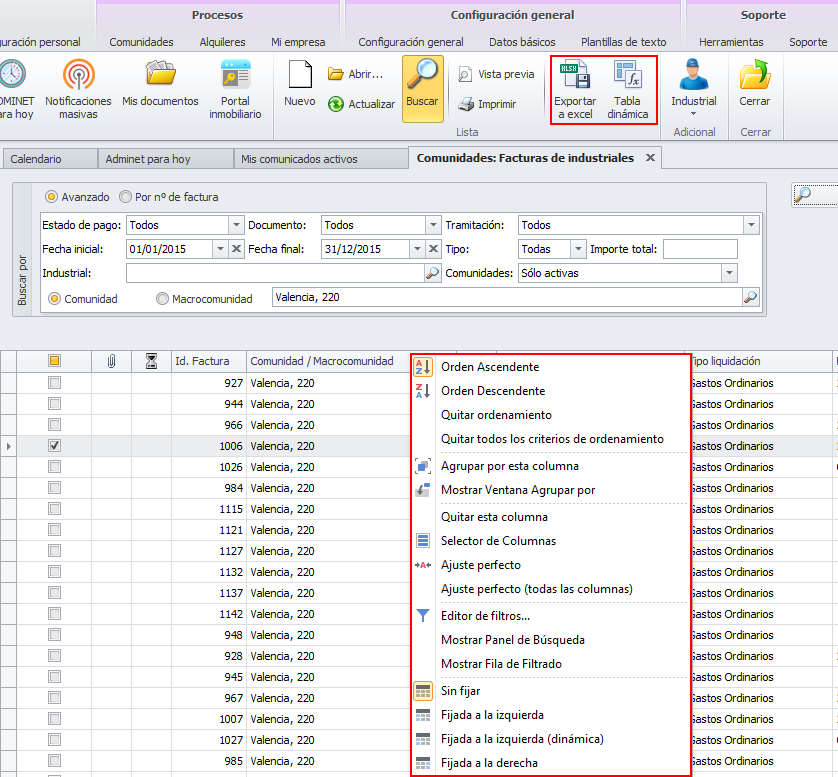The height and width of the screenshot is (777, 838).
Task: Uncheck the checkbox for invoice 1006
Action: click(55, 446)
